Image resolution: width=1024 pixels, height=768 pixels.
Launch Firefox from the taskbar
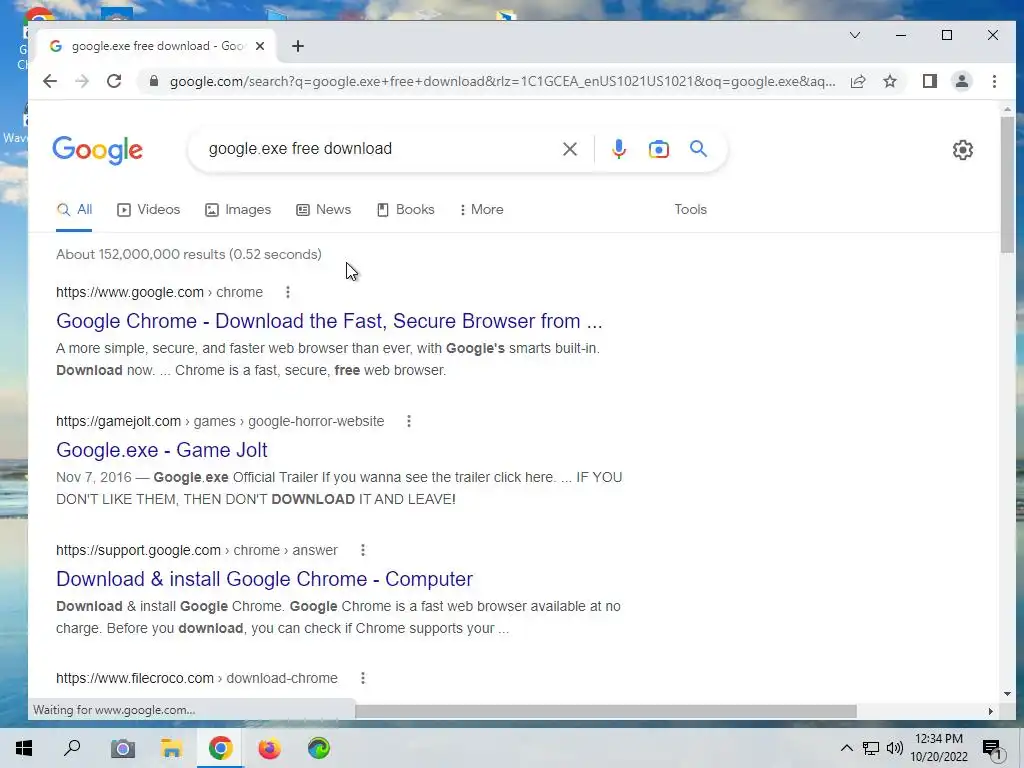click(x=269, y=748)
